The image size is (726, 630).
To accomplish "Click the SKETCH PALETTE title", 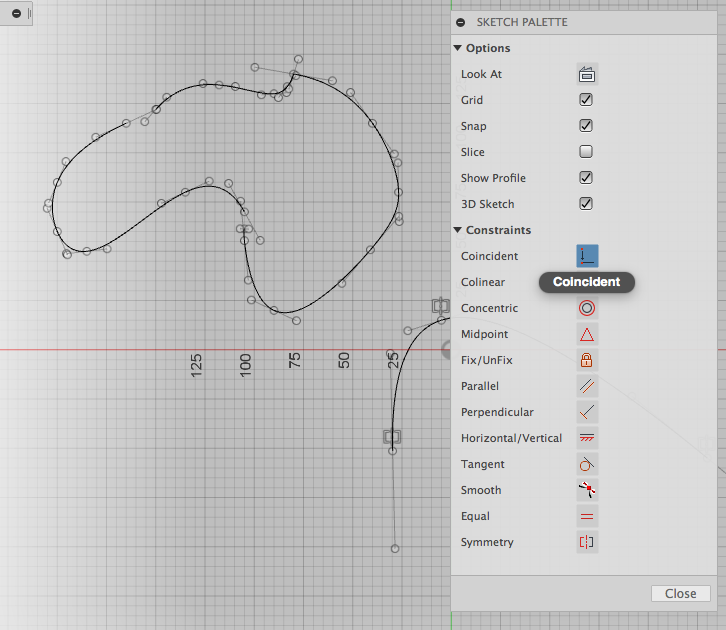I will coord(522,22).
